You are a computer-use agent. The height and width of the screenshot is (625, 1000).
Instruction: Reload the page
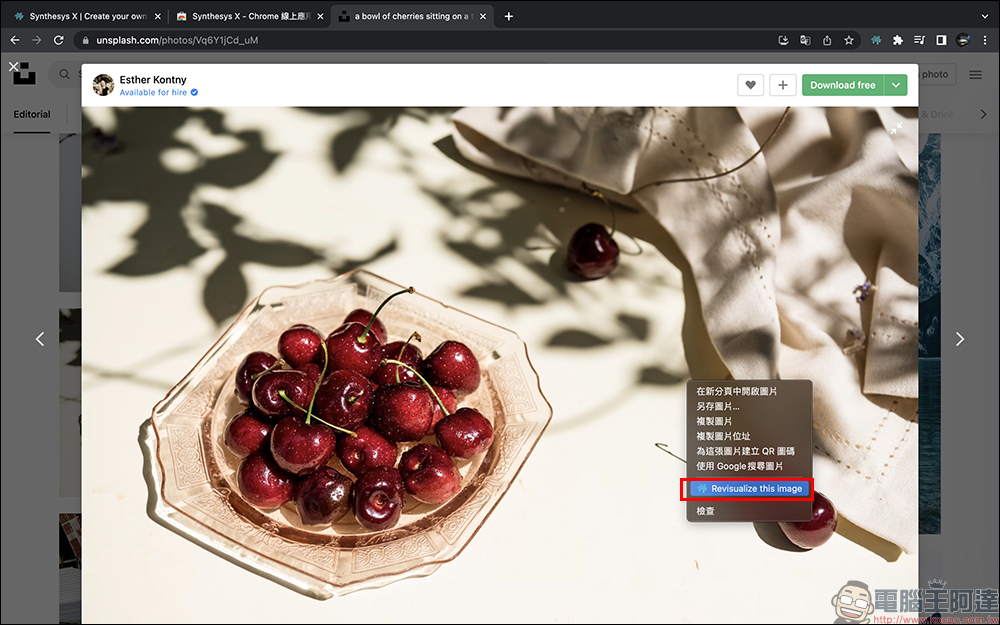(59, 40)
